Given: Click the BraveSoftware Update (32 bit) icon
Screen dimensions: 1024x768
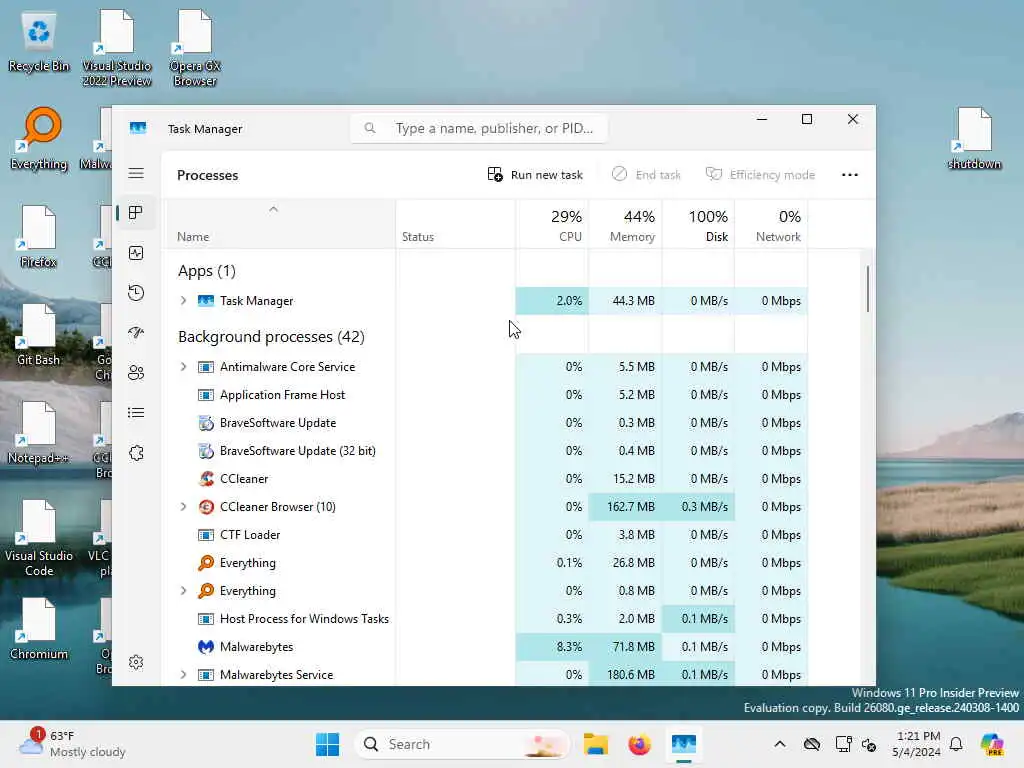Looking at the screenshot, I should pos(206,451).
